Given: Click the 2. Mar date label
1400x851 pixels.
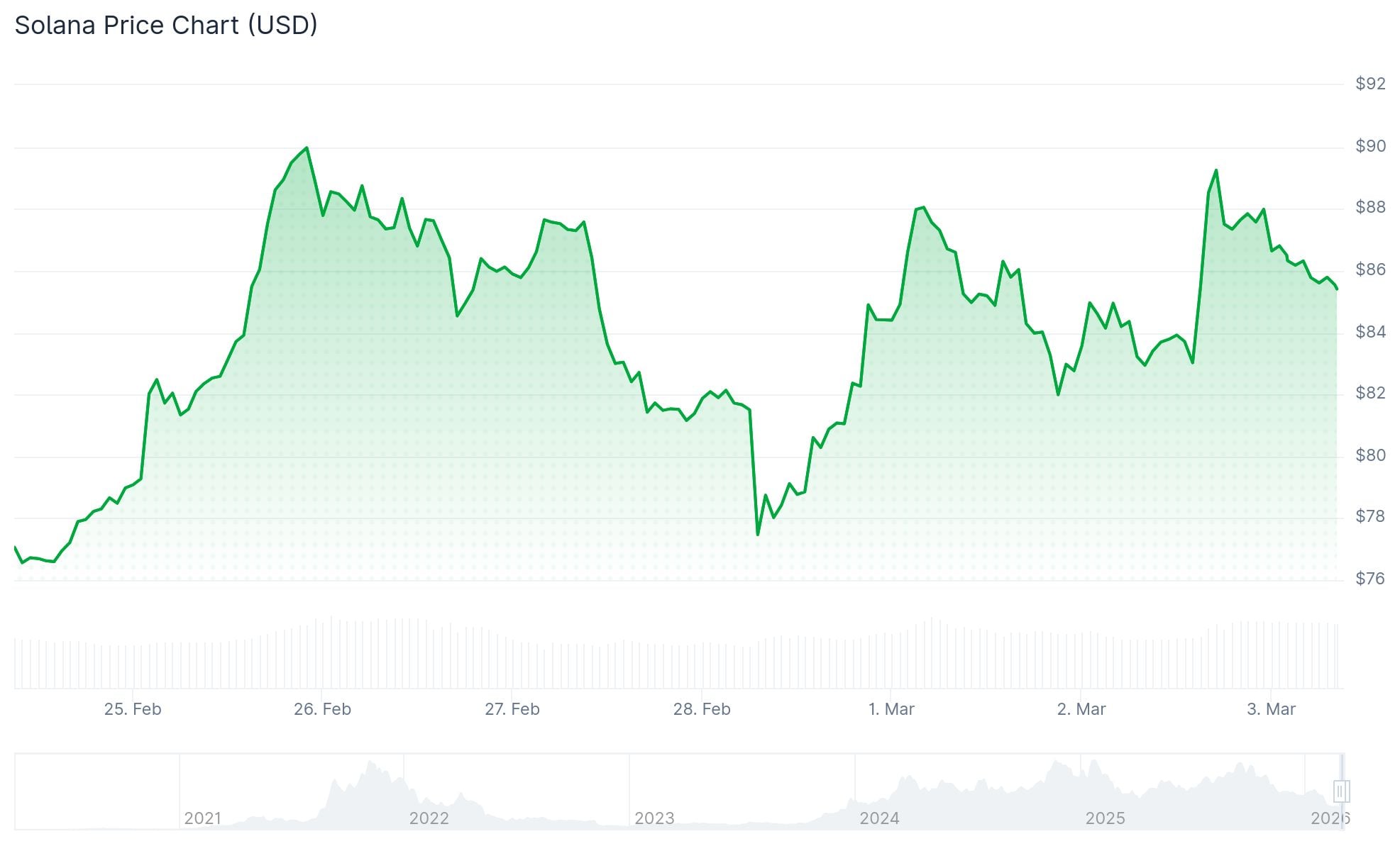Looking at the screenshot, I should tap(1081, 709).
